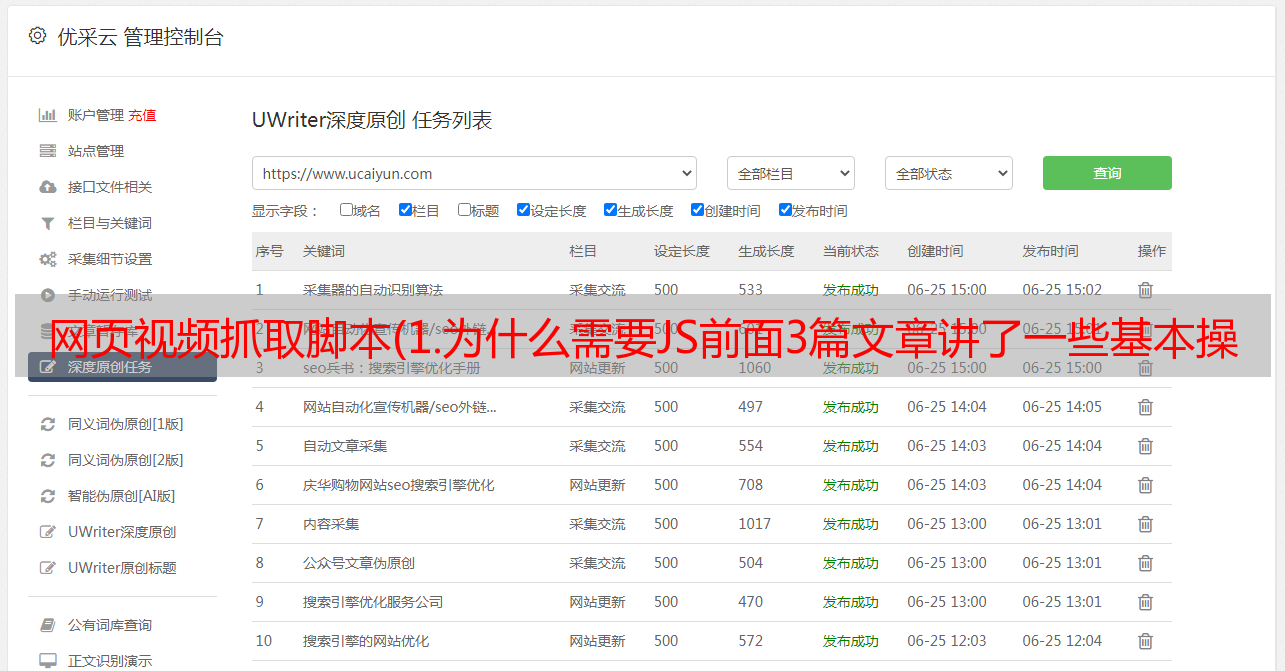Click the book icon for 公有词库查询
The image size is (1285, 671).
point(47,625)
